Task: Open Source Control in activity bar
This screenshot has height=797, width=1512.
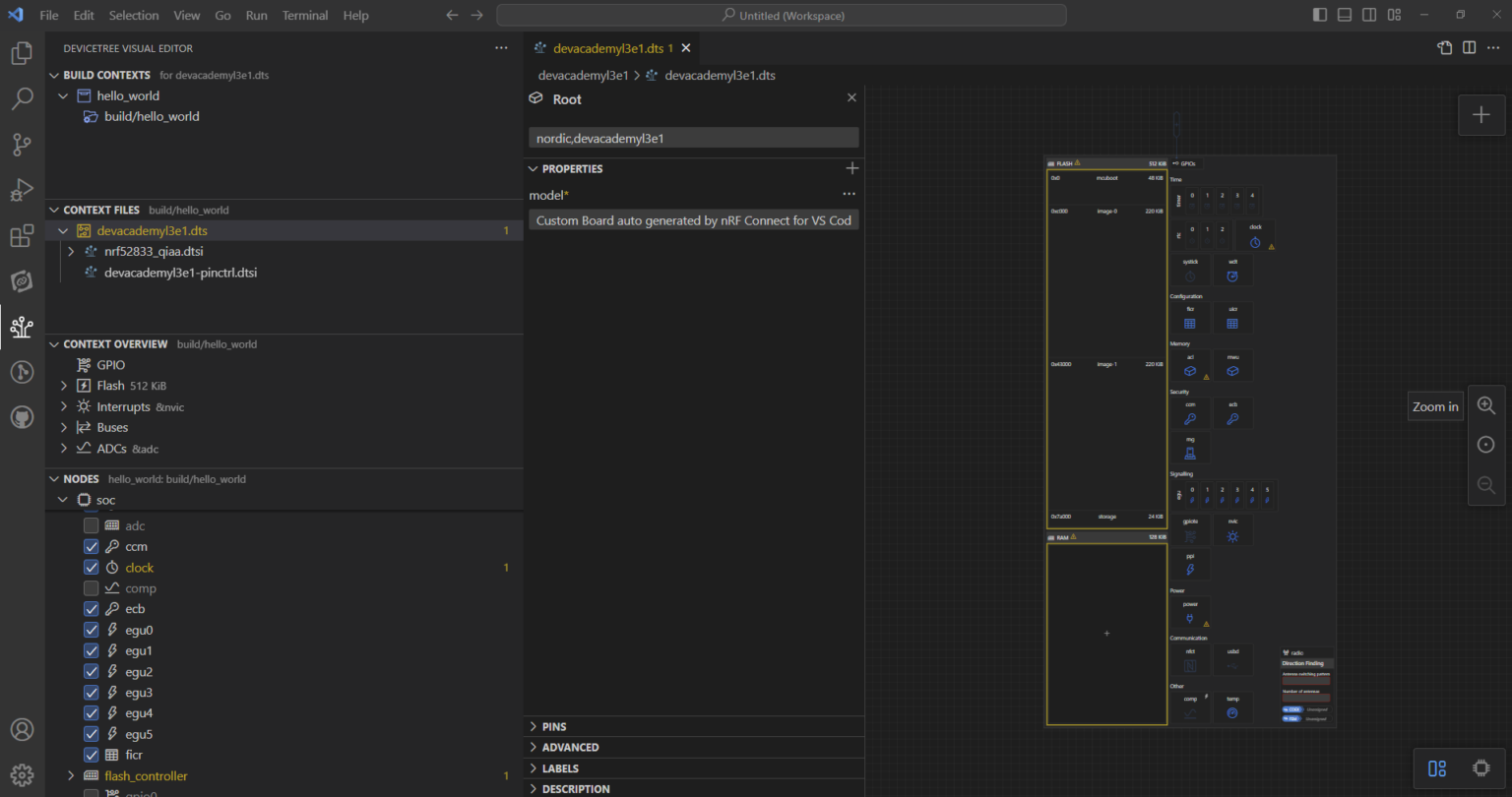Action: (22, 145)
